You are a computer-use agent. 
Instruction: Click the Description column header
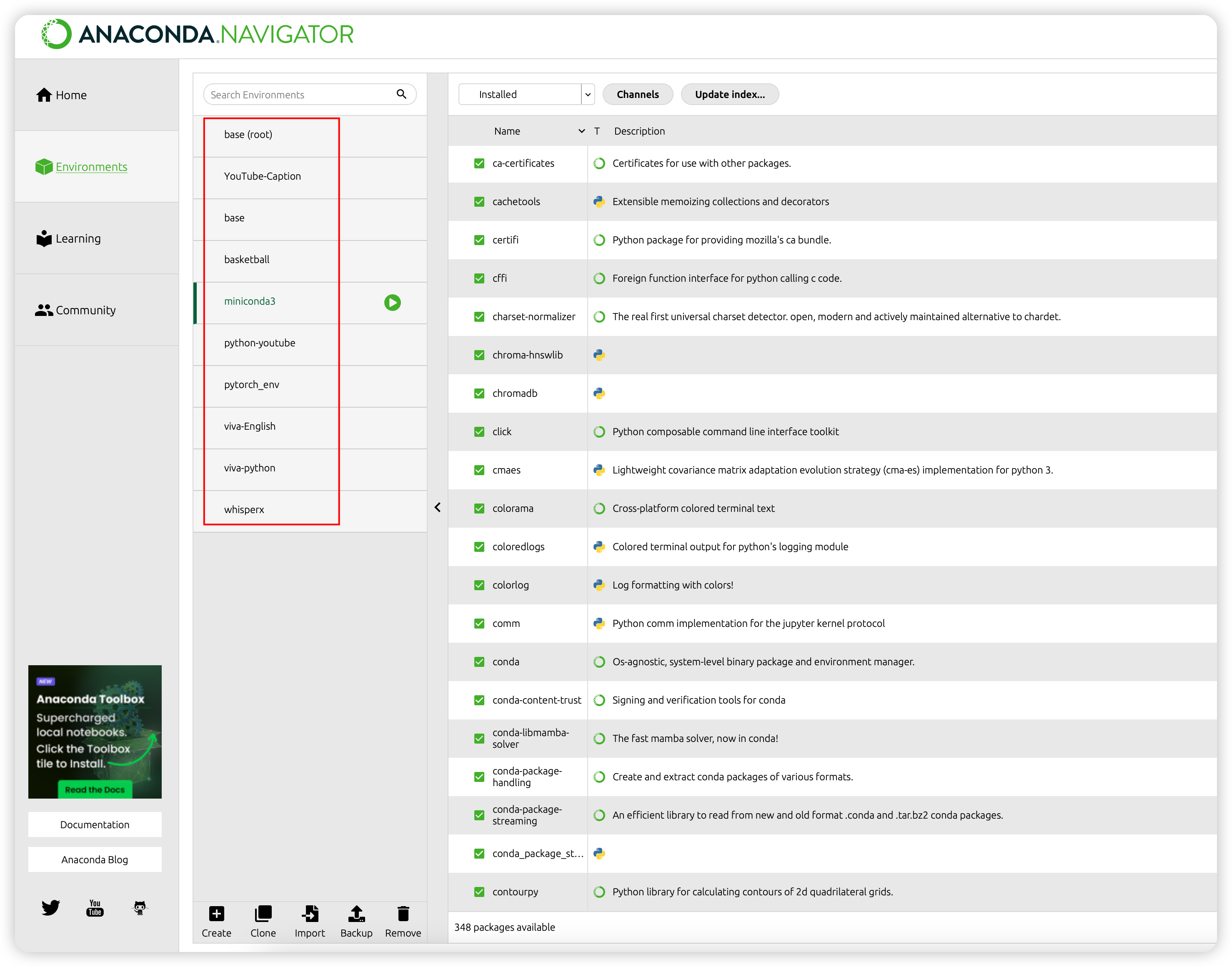pos(639,131)
